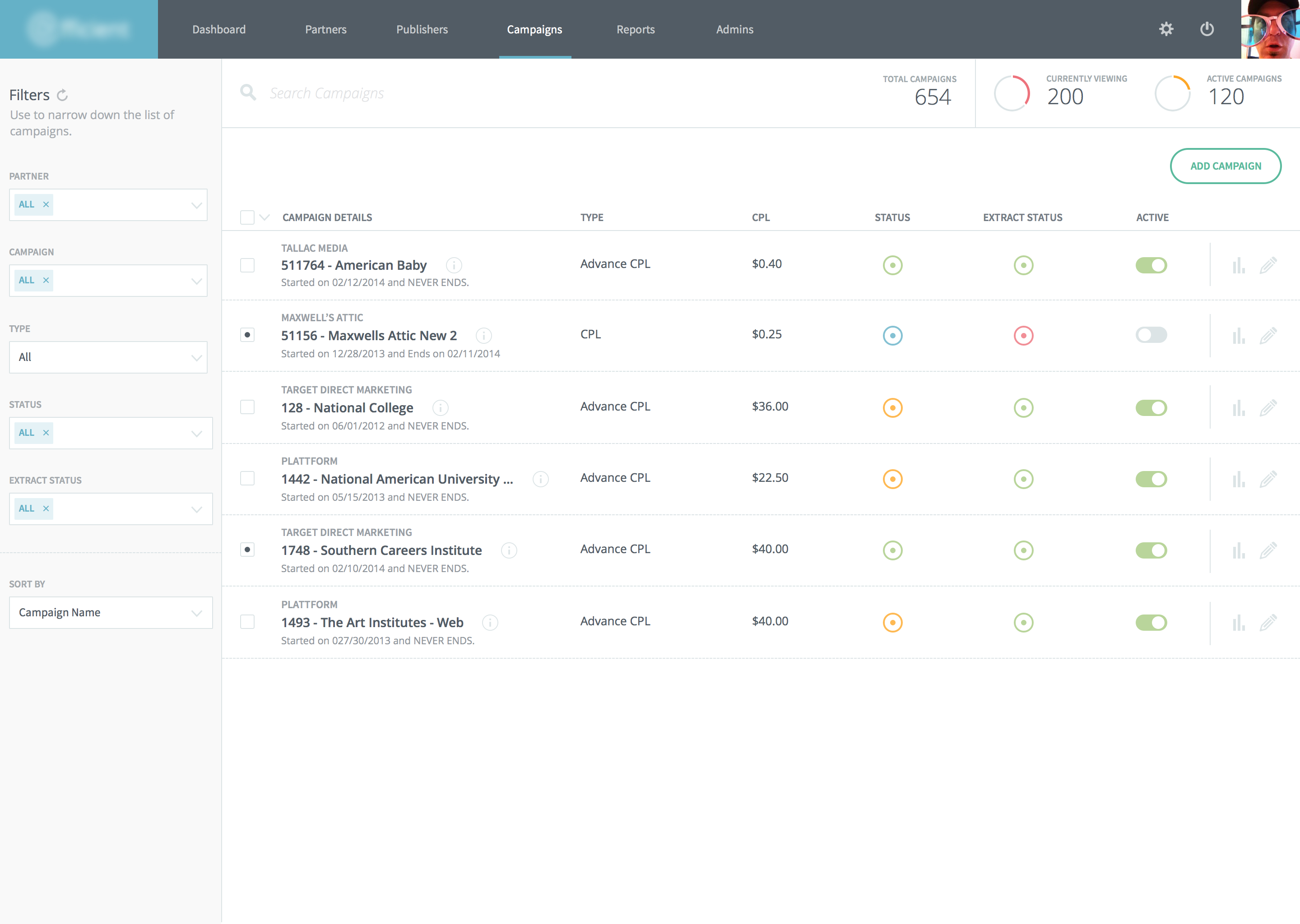
Task: Edit the Maxwells Attic New 2 campaign
Action: click(1268, 336)
